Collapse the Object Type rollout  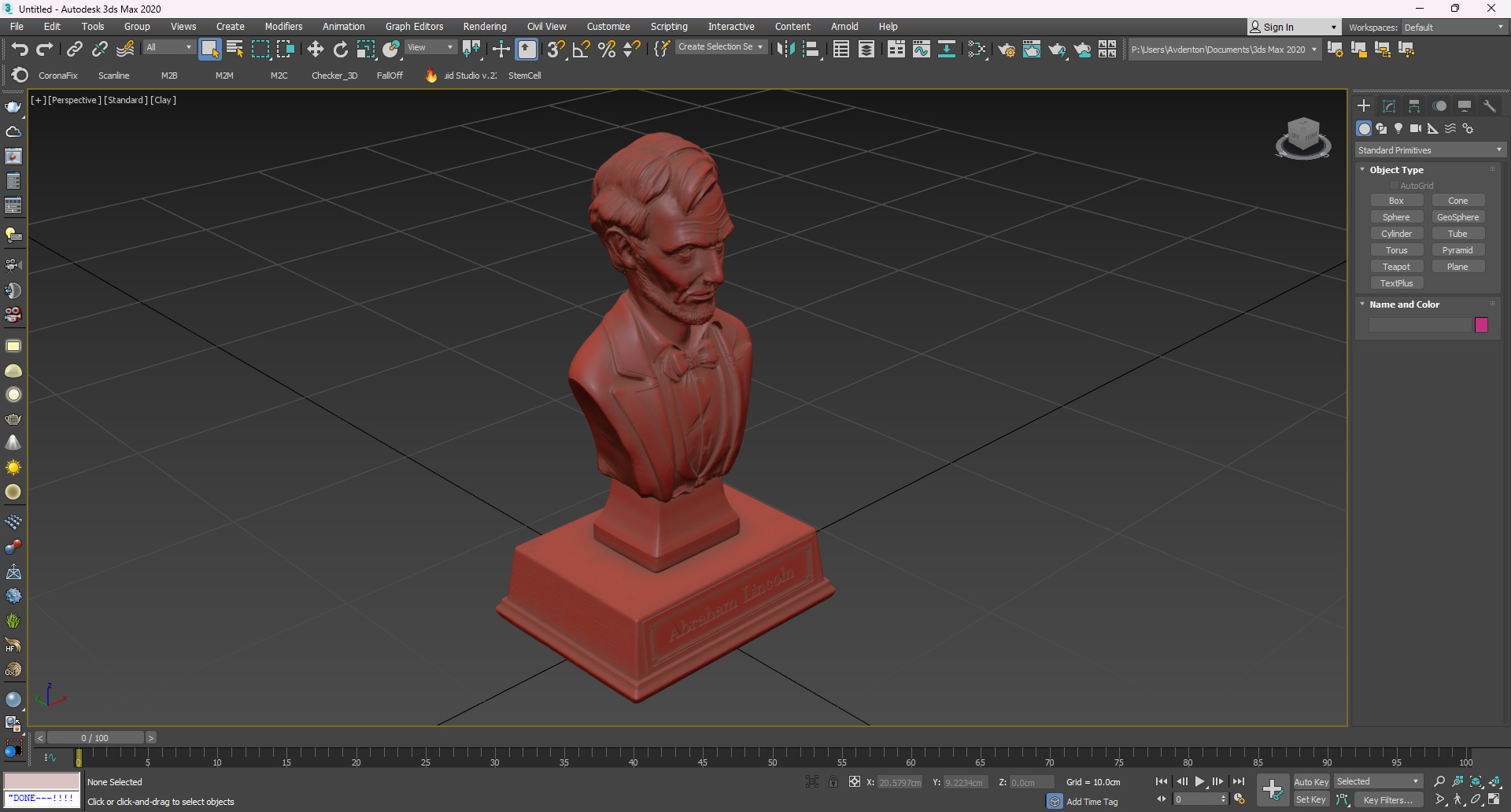[x=1396, y=170]
